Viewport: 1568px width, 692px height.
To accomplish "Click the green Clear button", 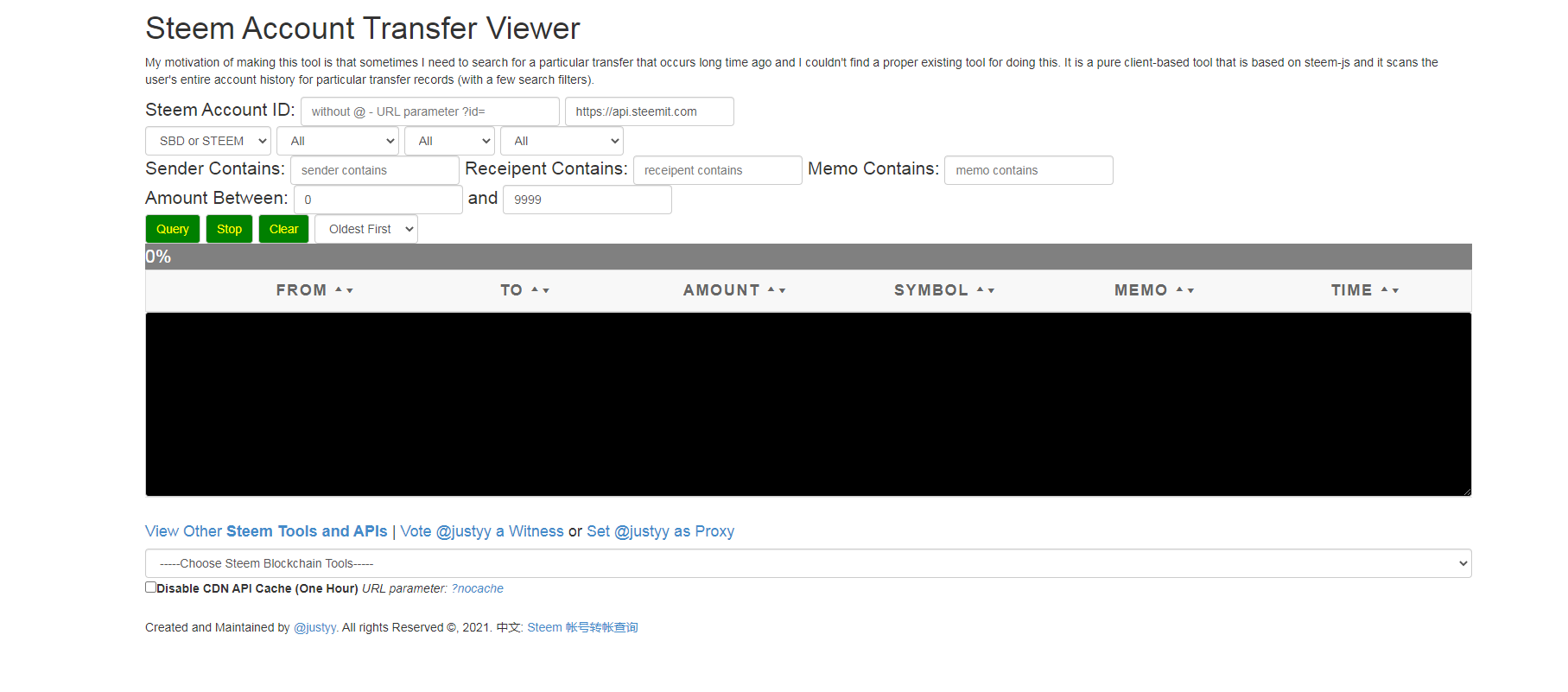I will click(283, 229).
